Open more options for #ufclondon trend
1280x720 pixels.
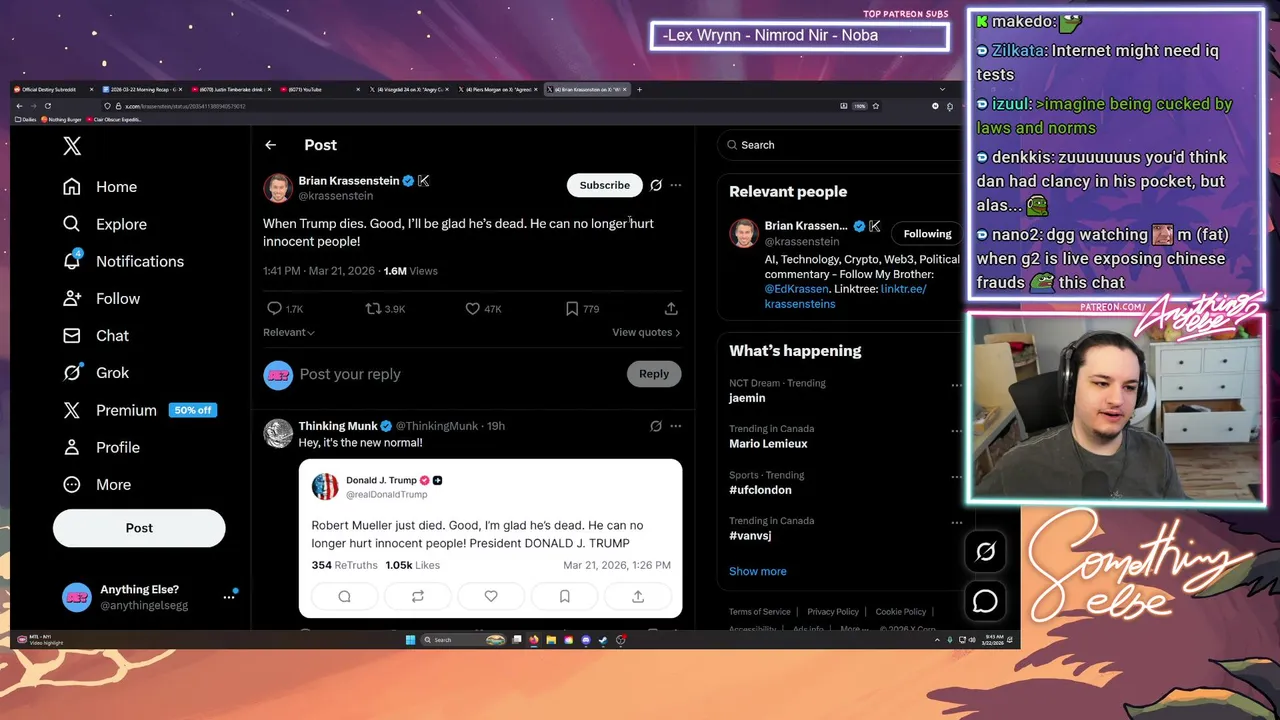(956, 477)
